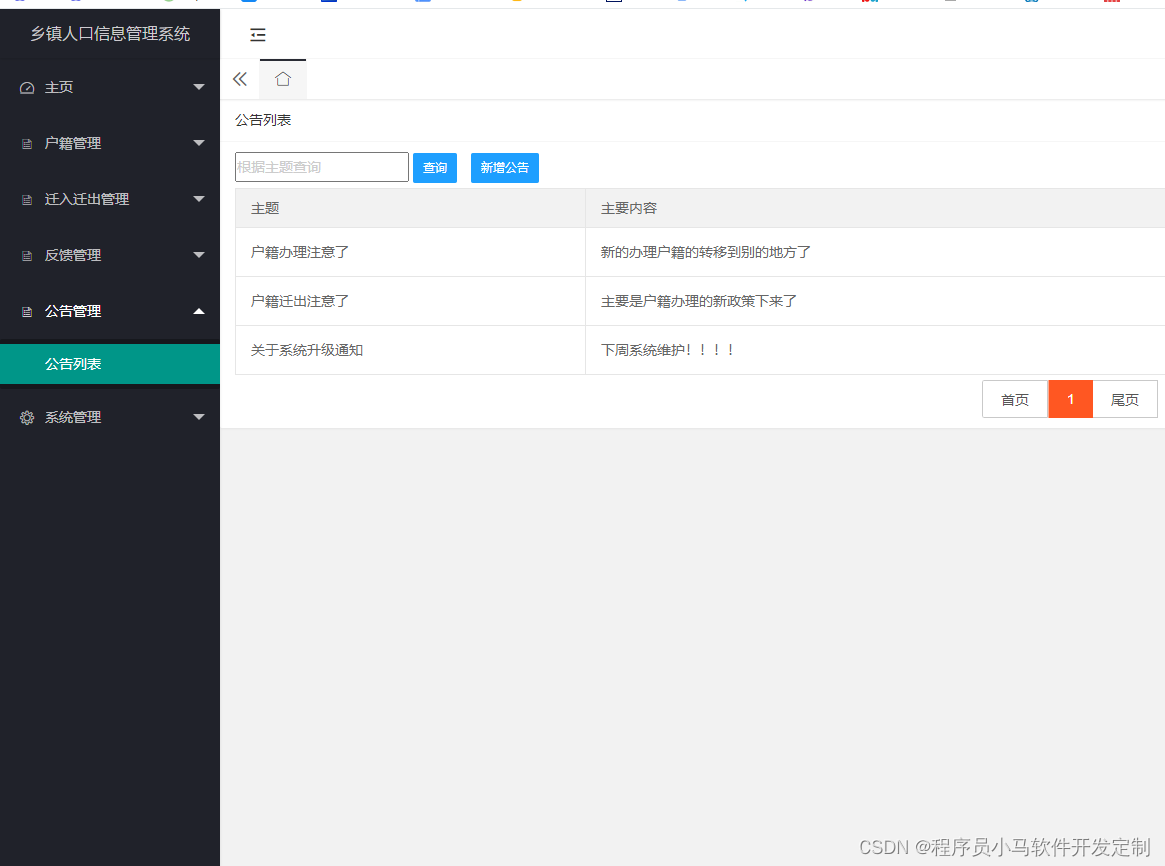Click the sidebar collapse hamburger icon

click(258, 35)
